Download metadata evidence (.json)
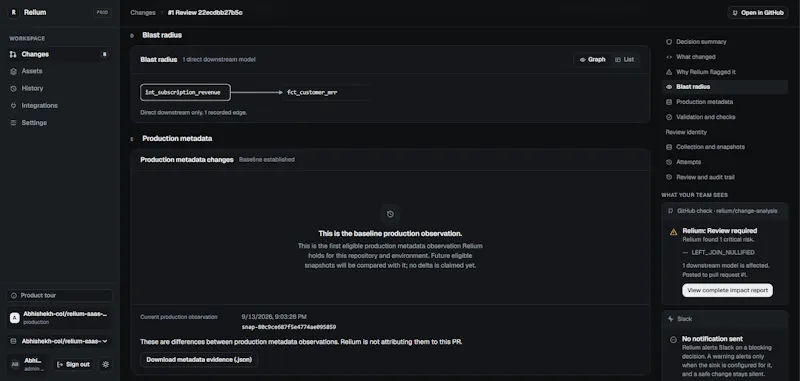 (199, 360)
